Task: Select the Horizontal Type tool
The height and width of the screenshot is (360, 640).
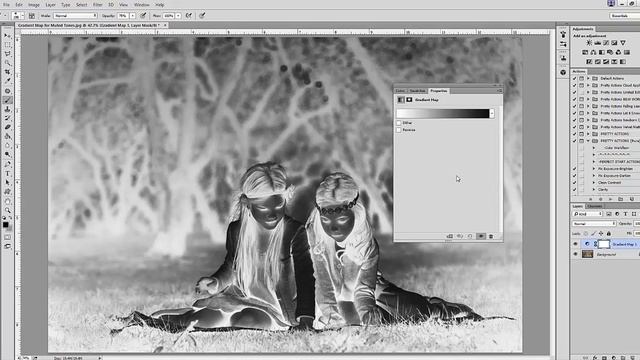Action: 7,173
